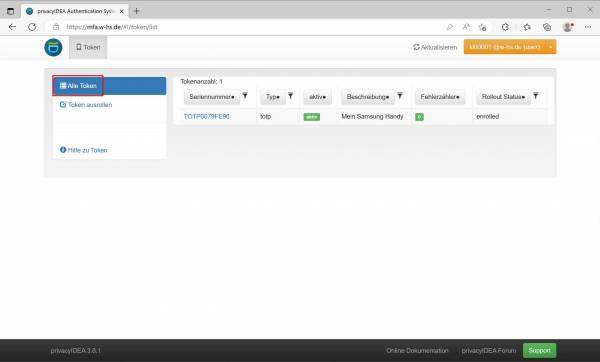Open browser settings and more menu
Screen dimensions: 600x362
(588, 27)
